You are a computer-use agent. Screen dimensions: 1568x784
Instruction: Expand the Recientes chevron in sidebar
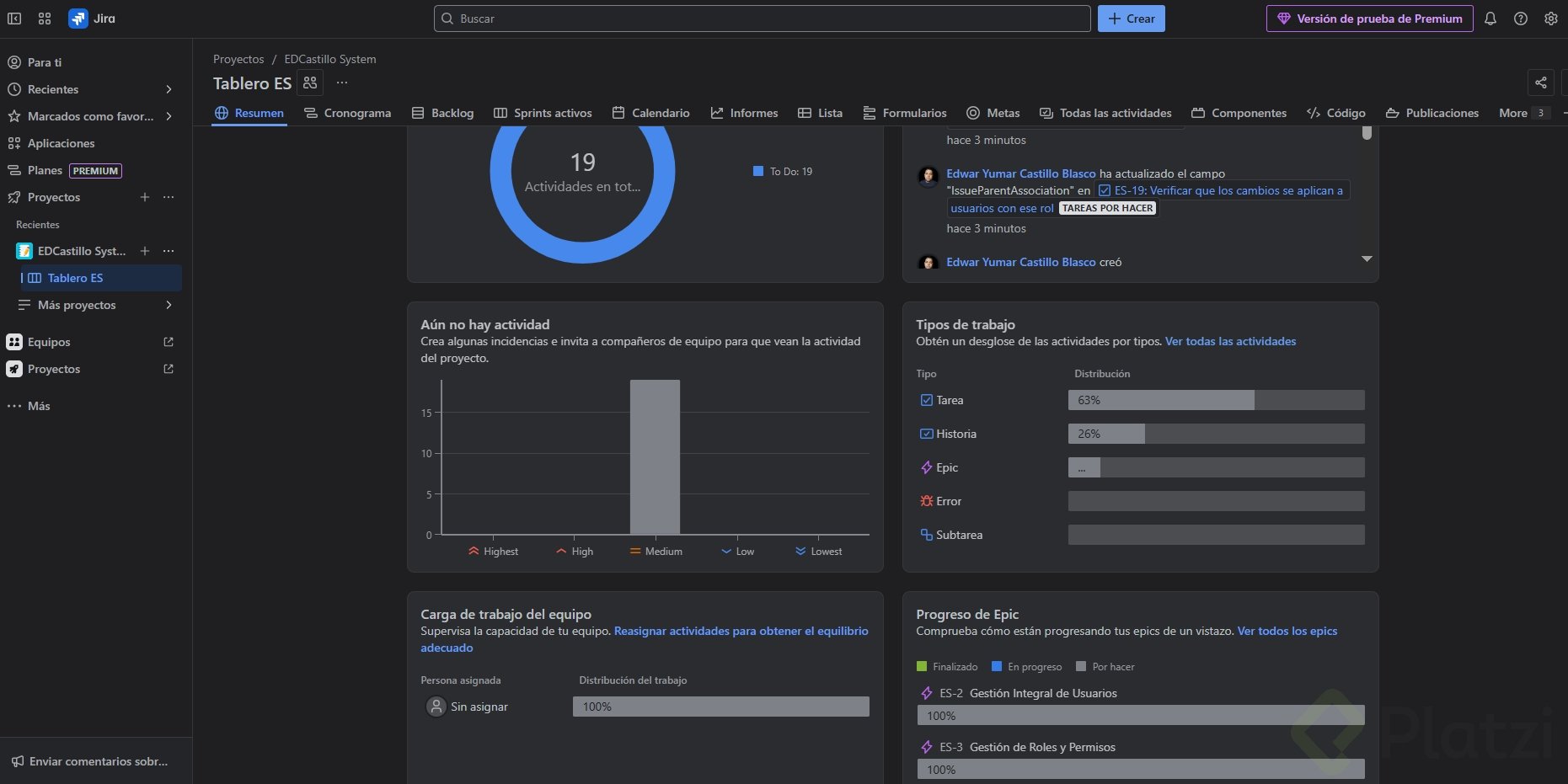[x=169, y=89]
